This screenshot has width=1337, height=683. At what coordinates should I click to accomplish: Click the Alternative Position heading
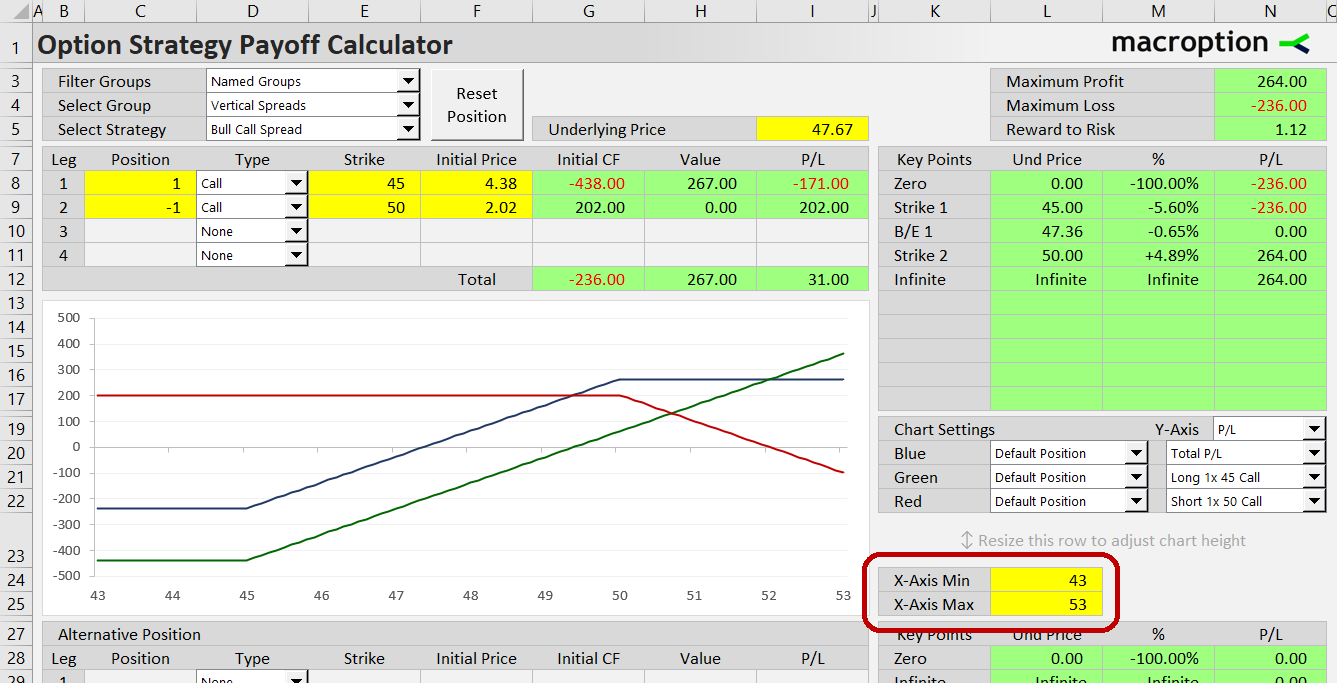(x=129, y=634)
